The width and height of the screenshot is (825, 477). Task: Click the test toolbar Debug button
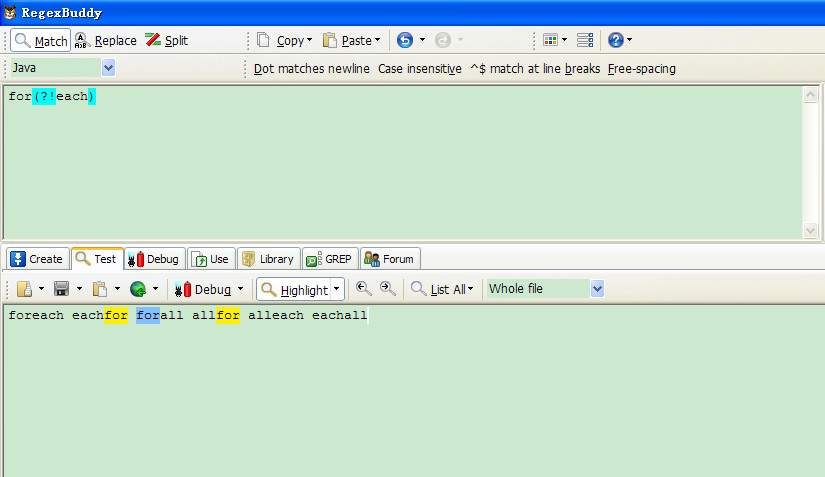[203, 289]
